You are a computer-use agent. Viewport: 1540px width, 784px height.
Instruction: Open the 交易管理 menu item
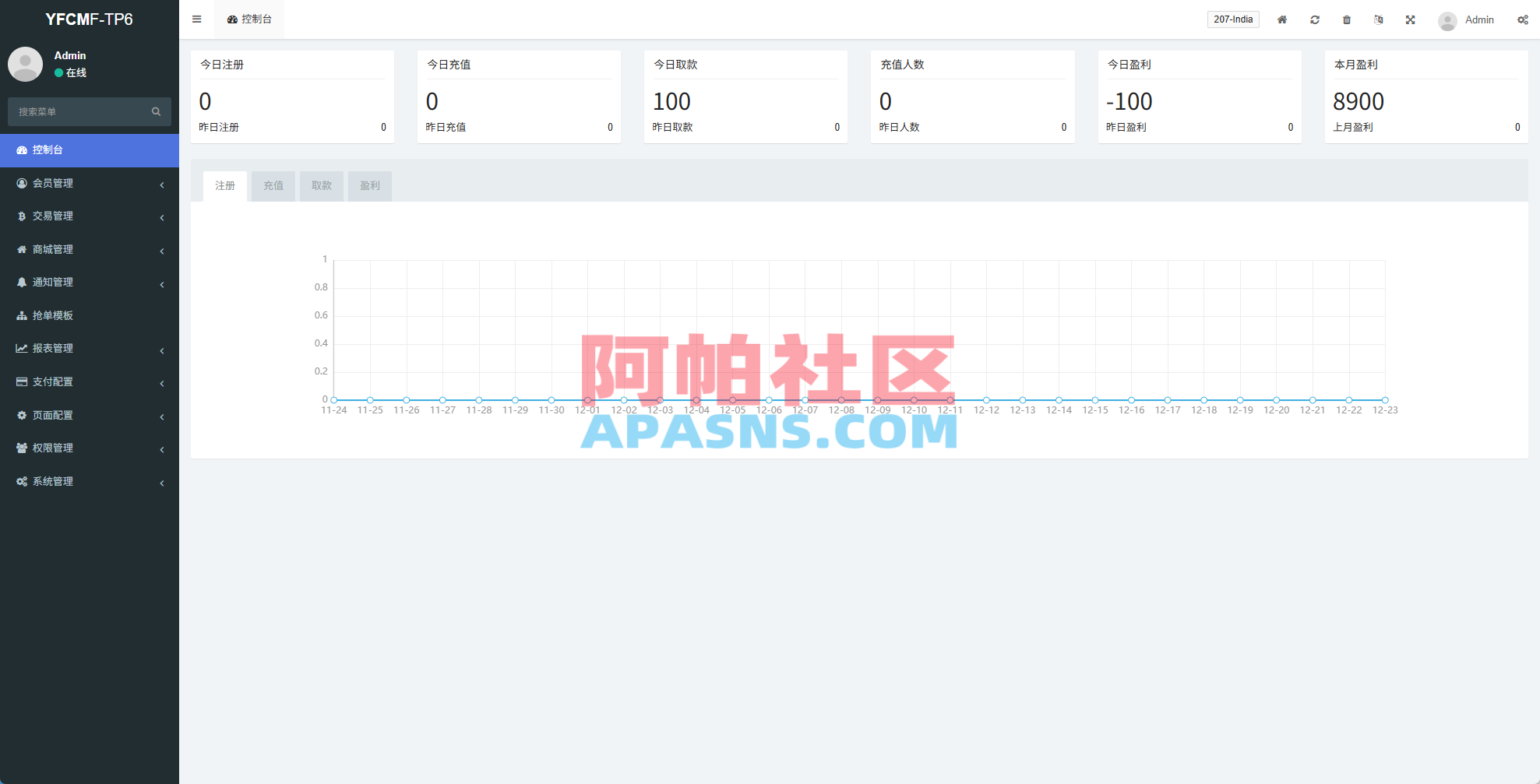click(x=90, y=216)
